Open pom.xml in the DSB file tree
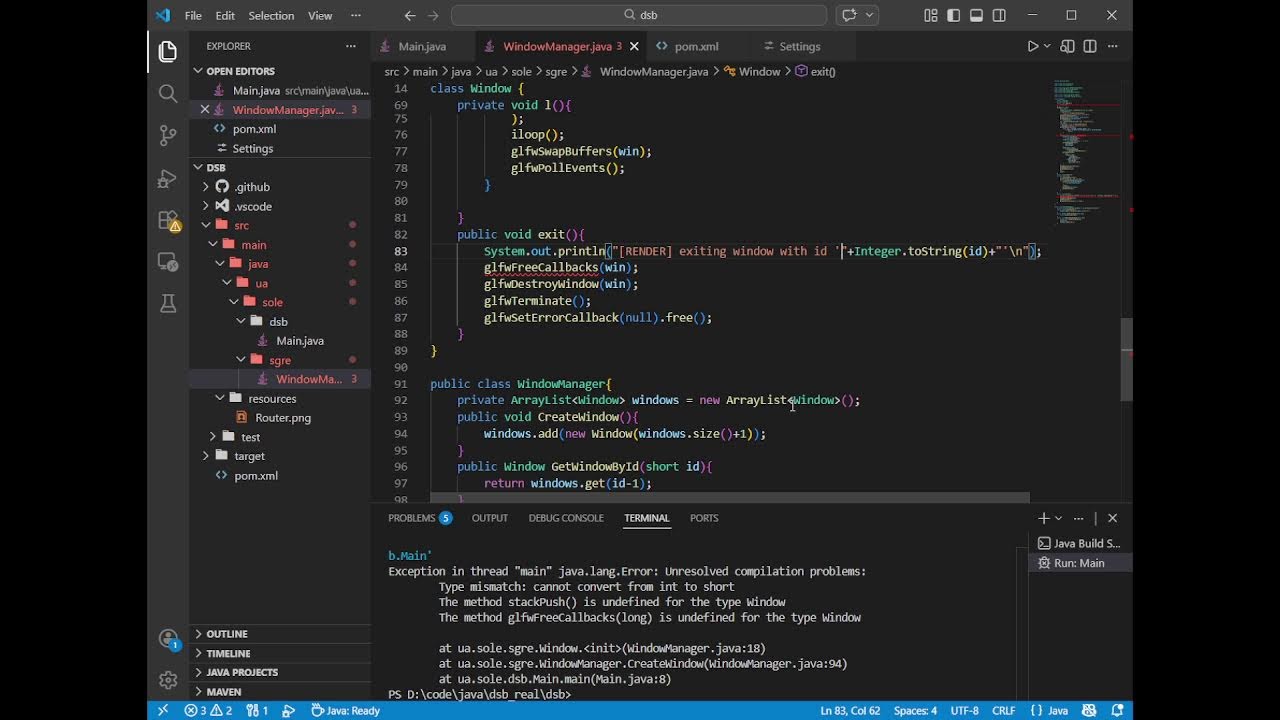This screenshot has height=720, width=1280. (x=256, y=476)
